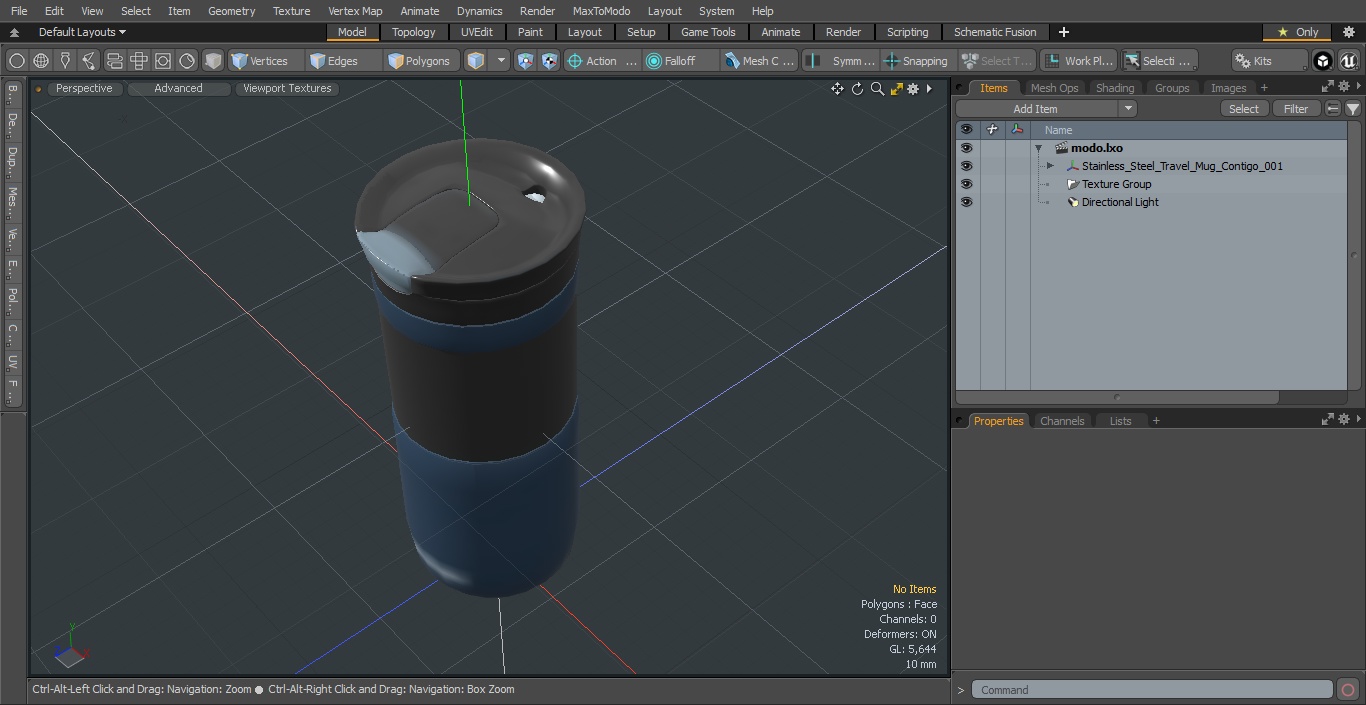Image resolution: width=1366 pixels, height=705 pixels.
Task: Switch to the Channels tab
Action: (x=1062, y=421)
